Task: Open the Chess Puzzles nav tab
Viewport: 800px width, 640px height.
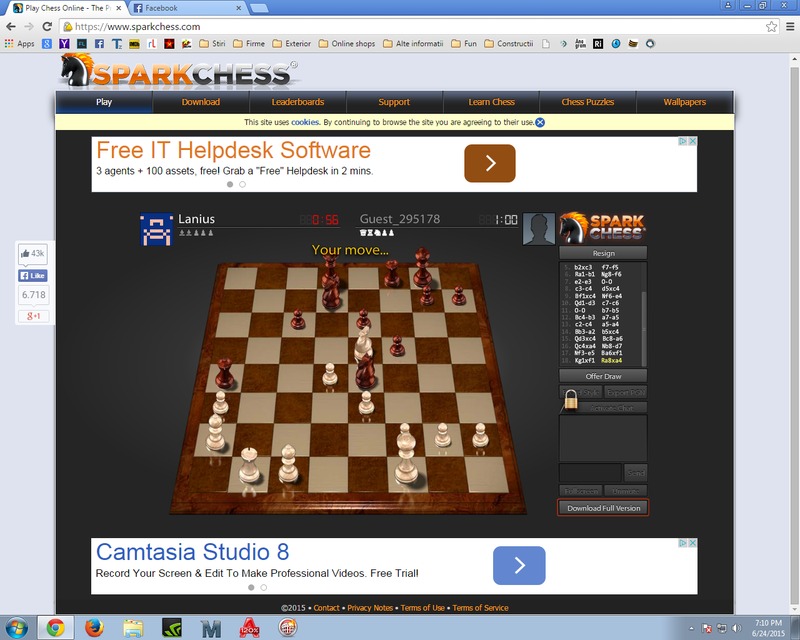Action: click(588, 102)
